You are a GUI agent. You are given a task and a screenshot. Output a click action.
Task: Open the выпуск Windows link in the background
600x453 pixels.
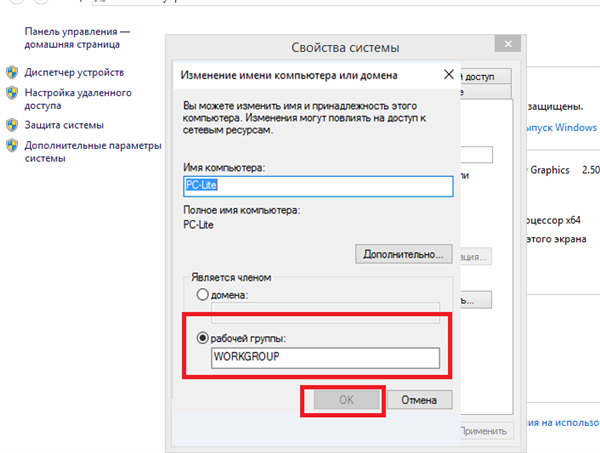[x=562, y=127]
